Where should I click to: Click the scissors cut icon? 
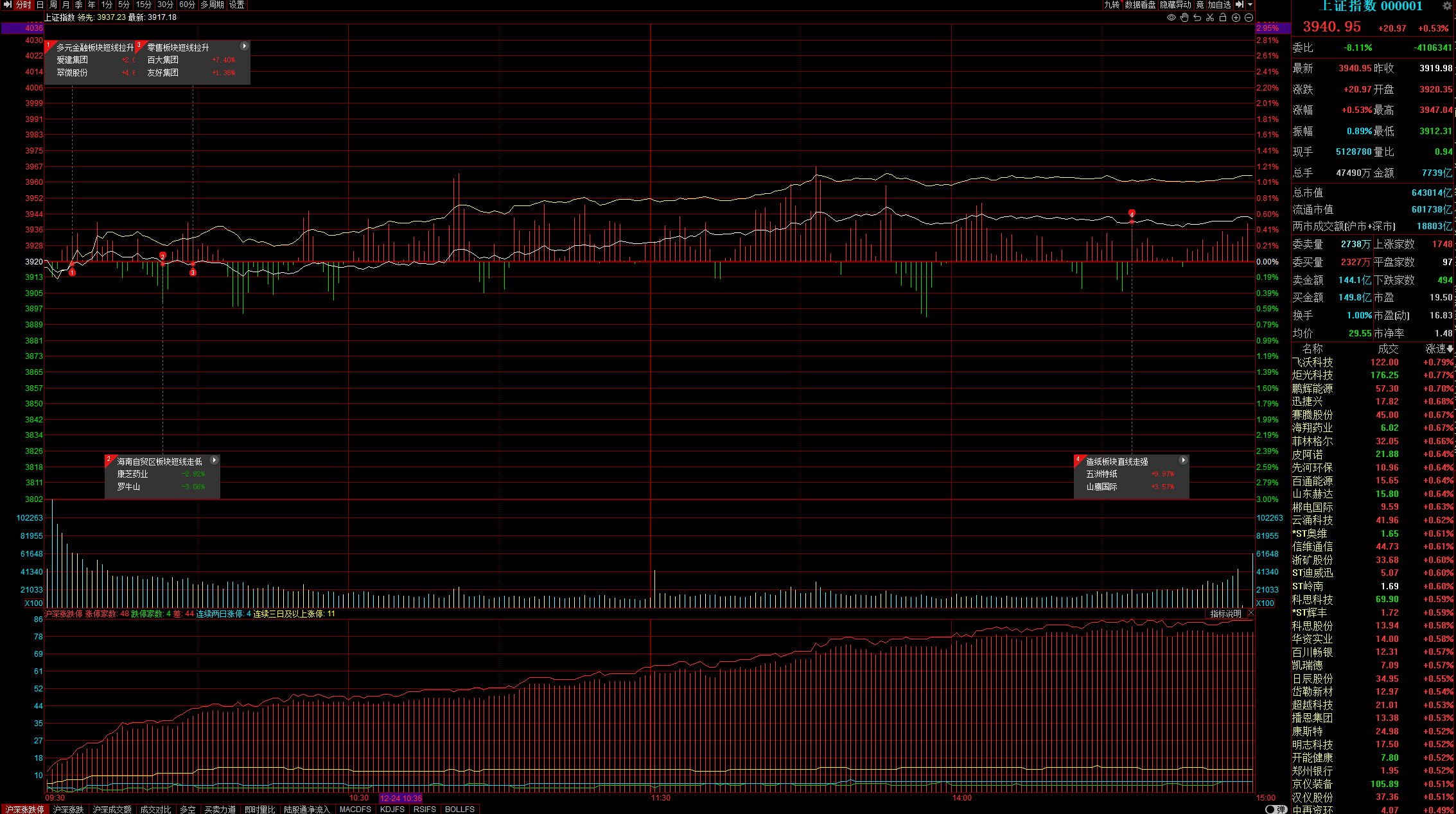[1210, 18]
